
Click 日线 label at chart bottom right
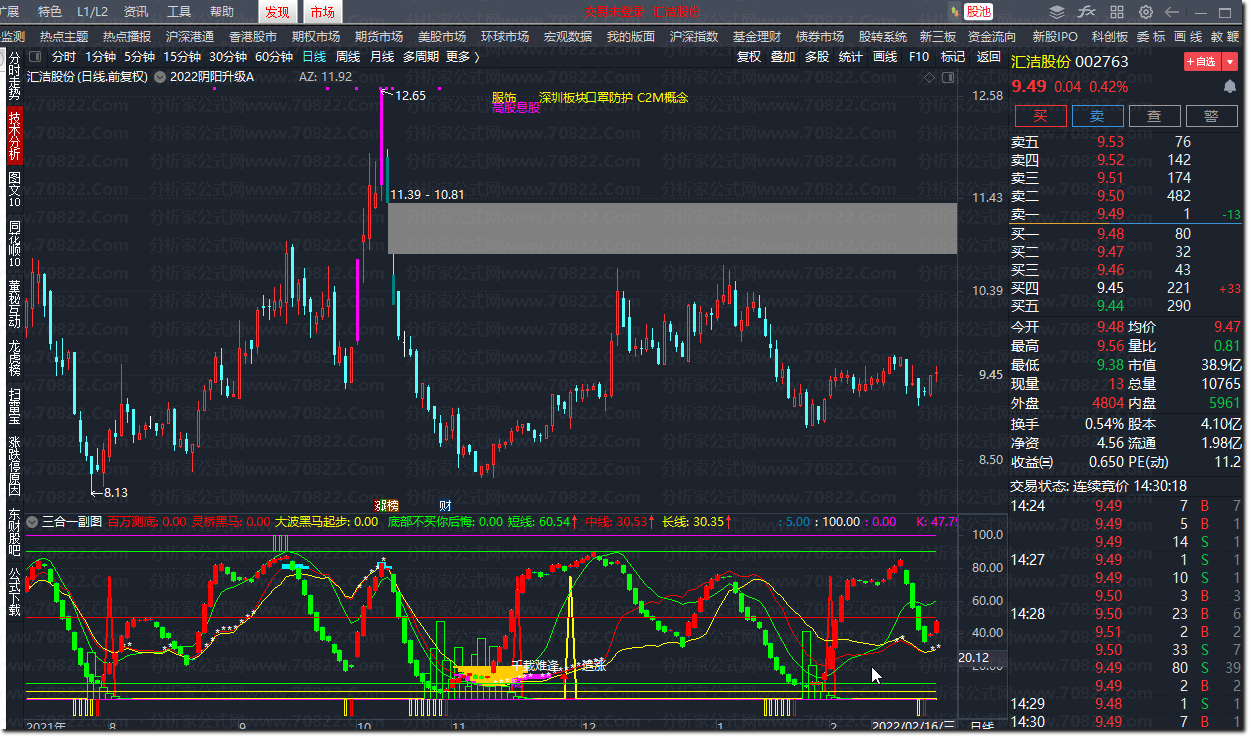[x=982, y=727]
